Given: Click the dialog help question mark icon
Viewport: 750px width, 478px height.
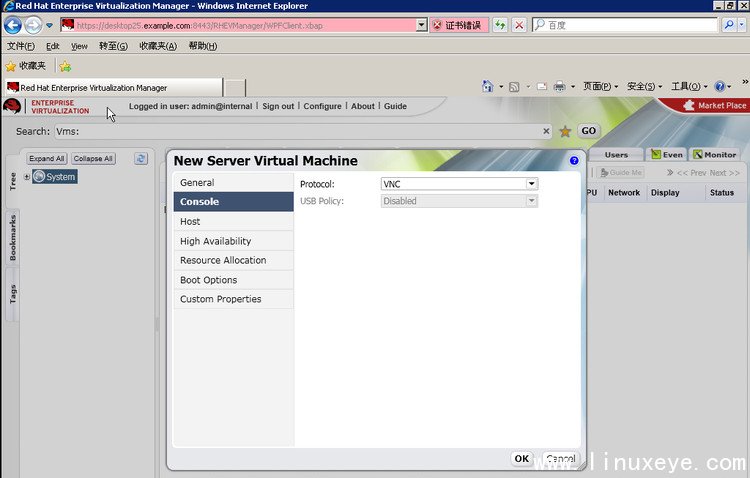Looking at the screenshot, I should (574, 161).
